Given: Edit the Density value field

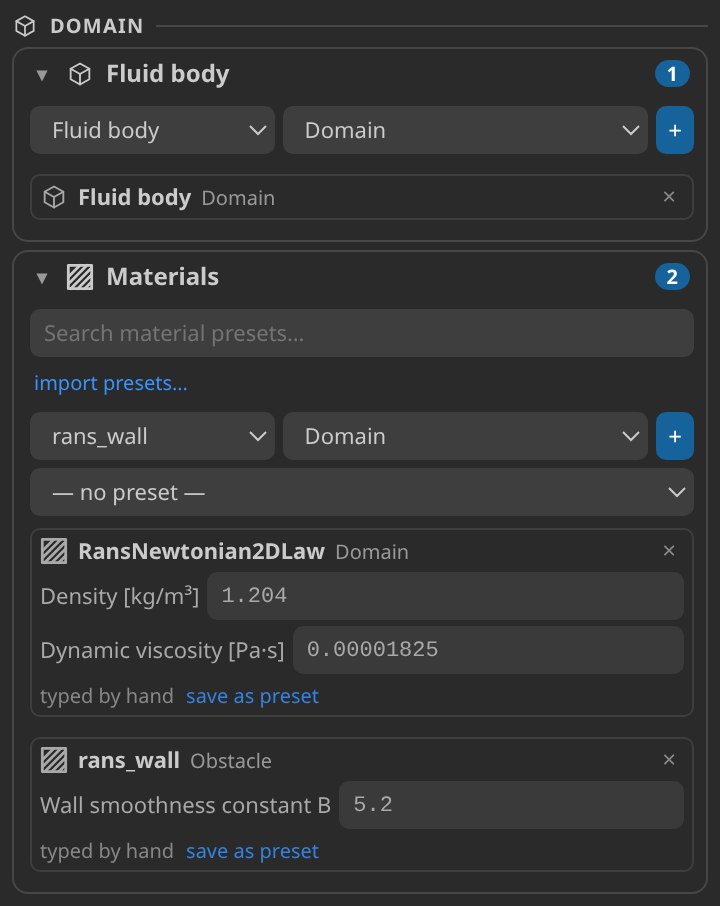Looking at the screenshot, I should (x=446, y=596).
